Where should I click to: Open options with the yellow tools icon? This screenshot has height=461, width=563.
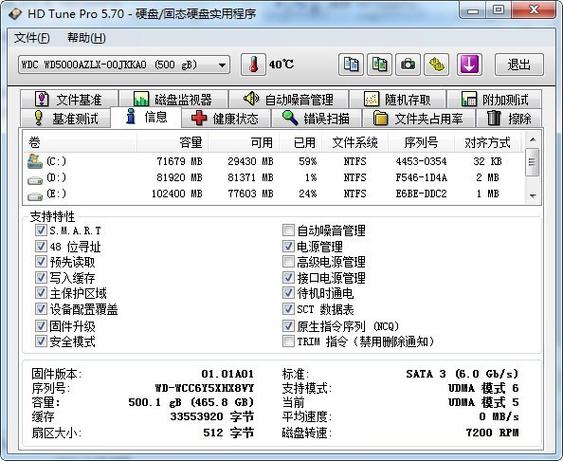[437, 65]
